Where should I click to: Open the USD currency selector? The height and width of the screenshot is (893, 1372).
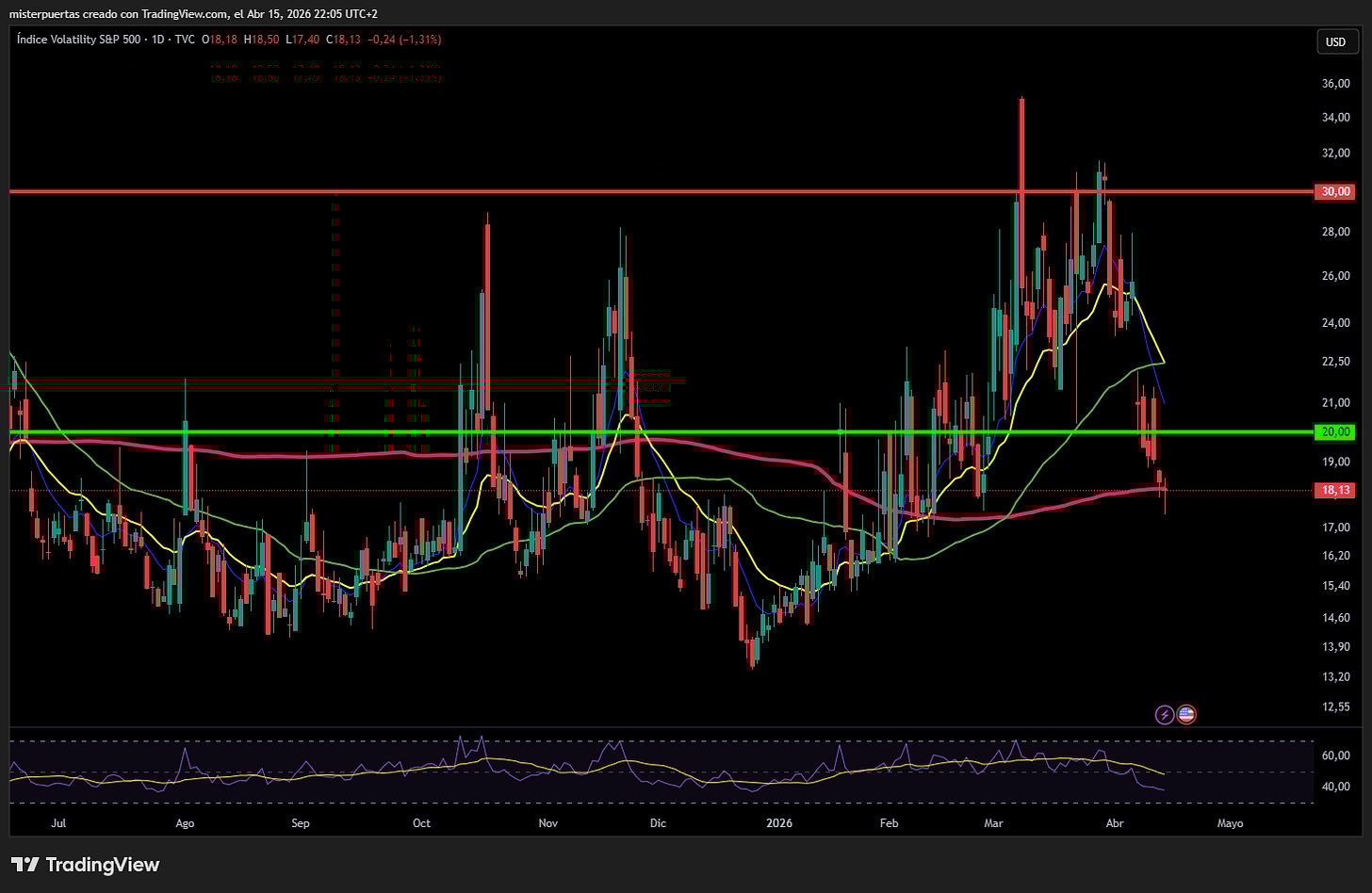click(1335, 41)
